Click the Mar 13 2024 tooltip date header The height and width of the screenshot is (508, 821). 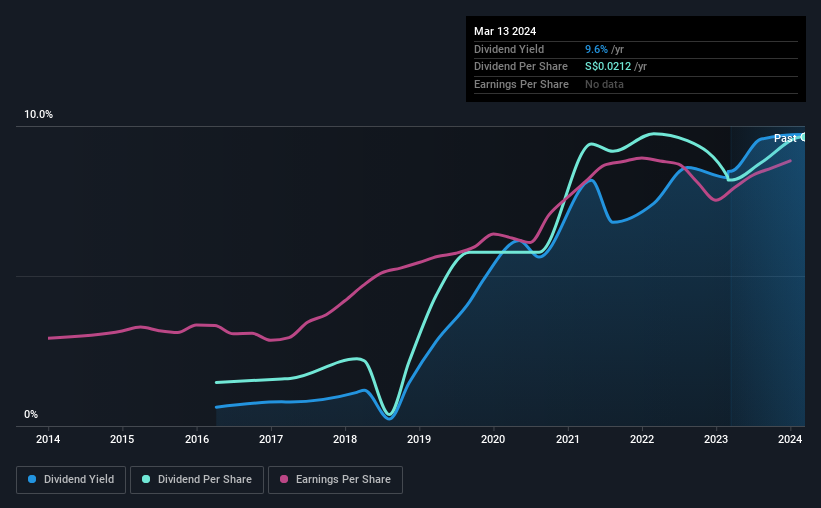[x=505, y=31]
